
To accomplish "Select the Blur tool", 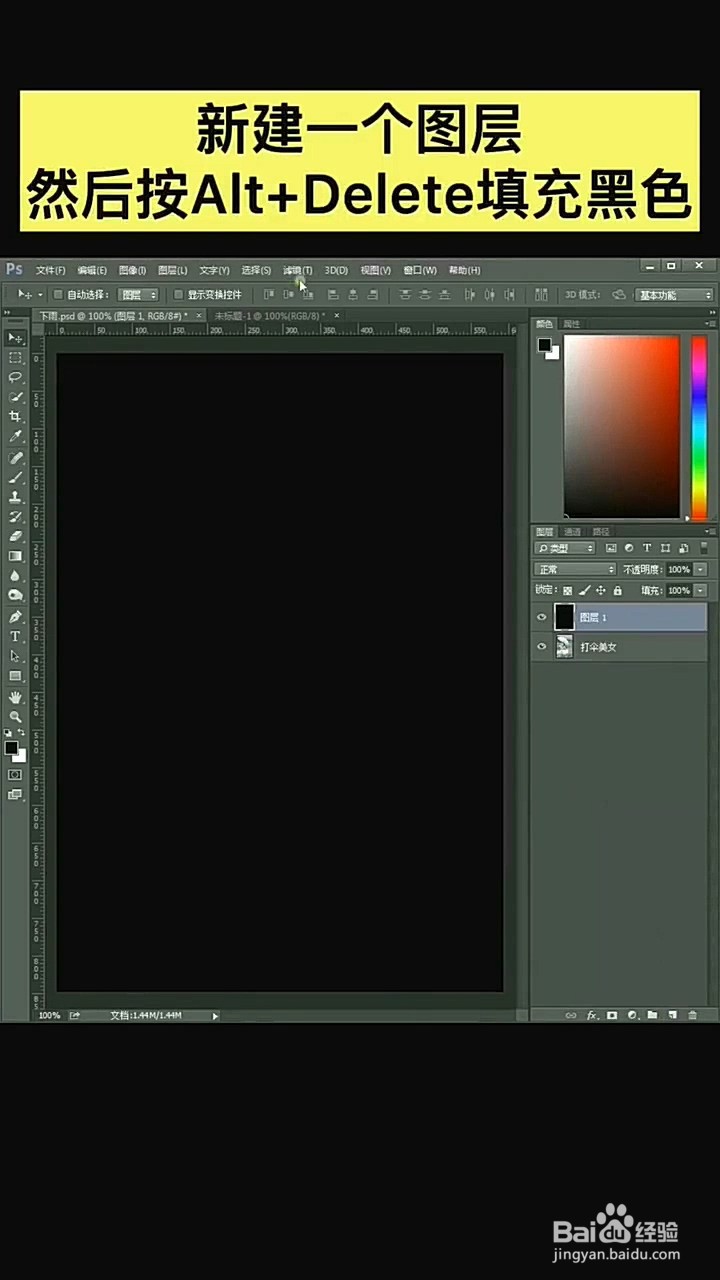I will (15, 576).
